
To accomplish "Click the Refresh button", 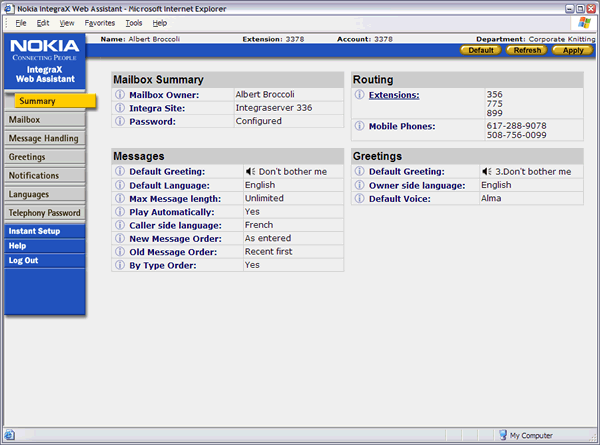I will [x=527, y=50].
